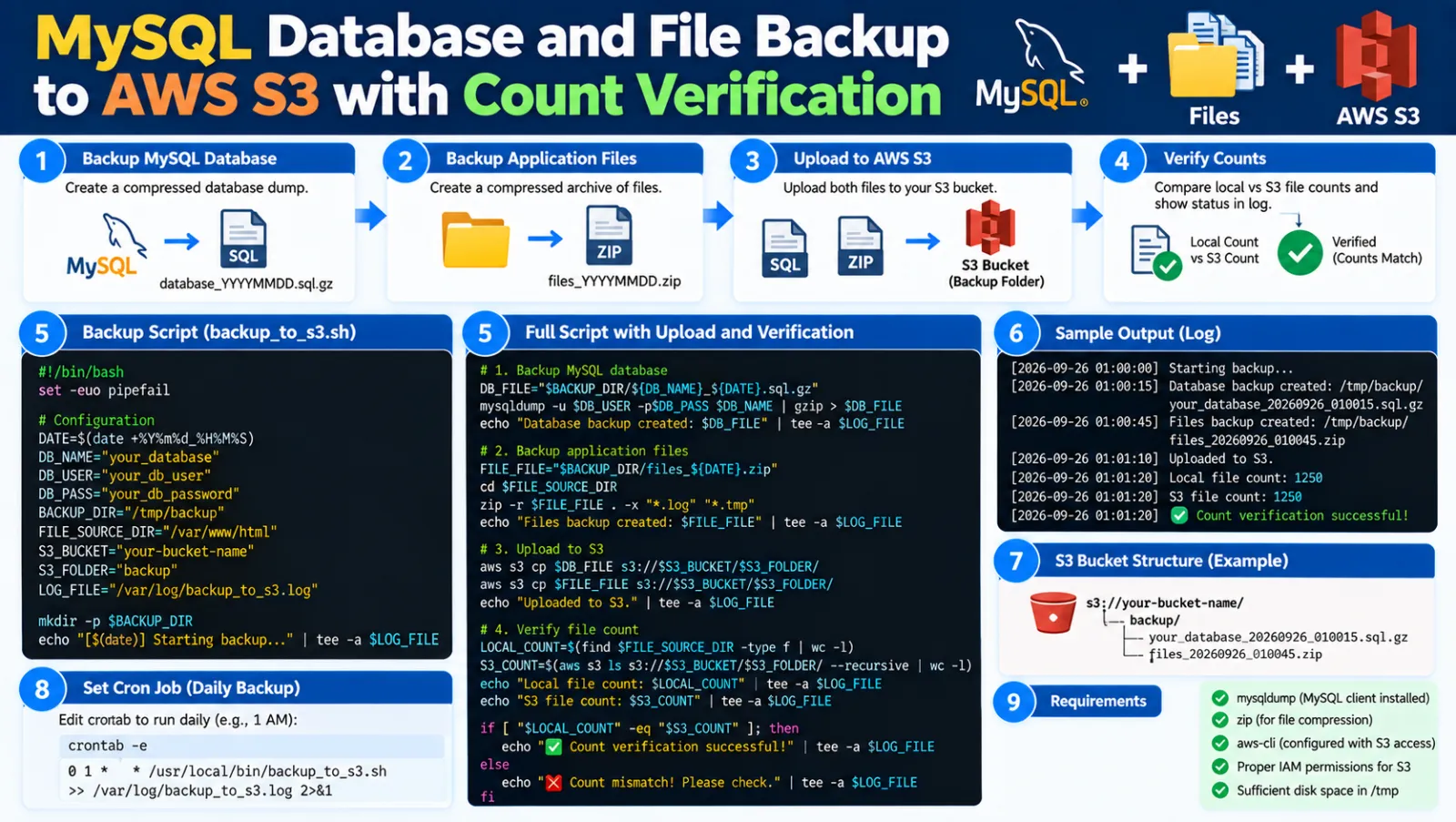Click the green check circle beside Verified
1456x822 pixels.
point(1299,252)
